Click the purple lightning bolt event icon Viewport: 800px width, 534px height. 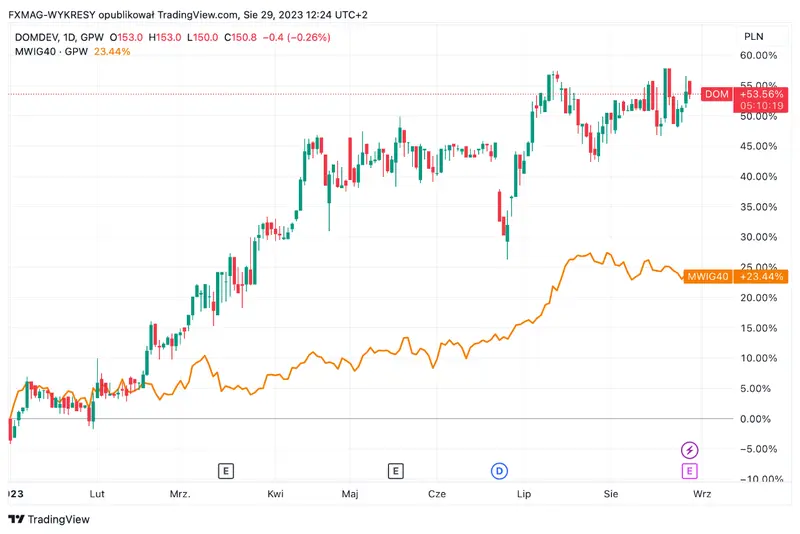click(689, 450)
